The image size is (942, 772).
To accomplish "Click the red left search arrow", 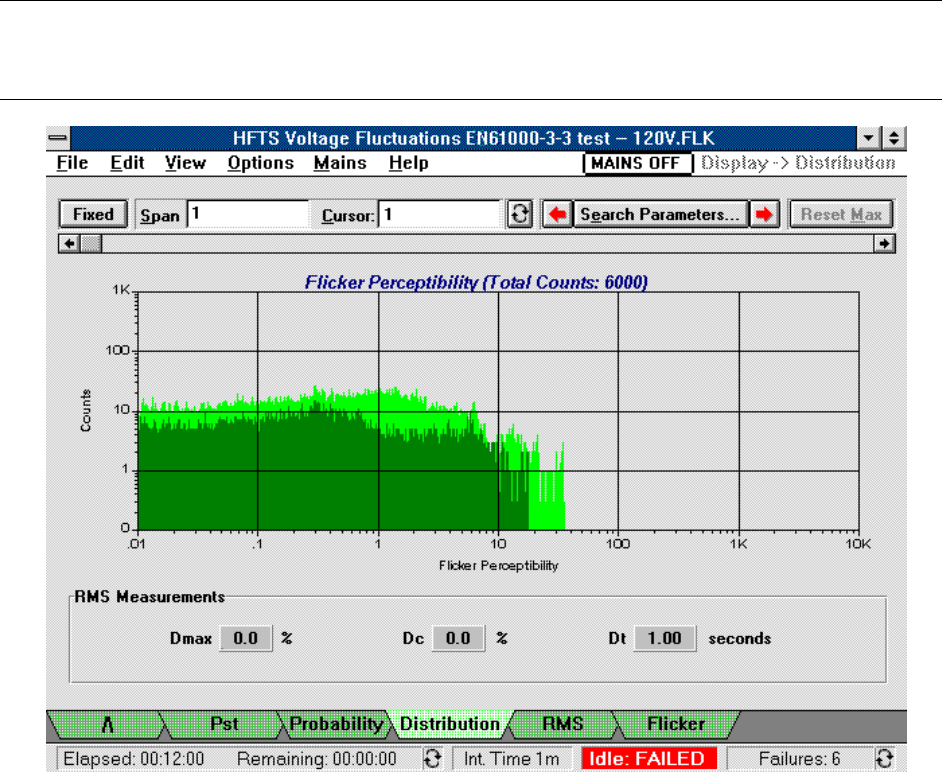I will 556,214.
